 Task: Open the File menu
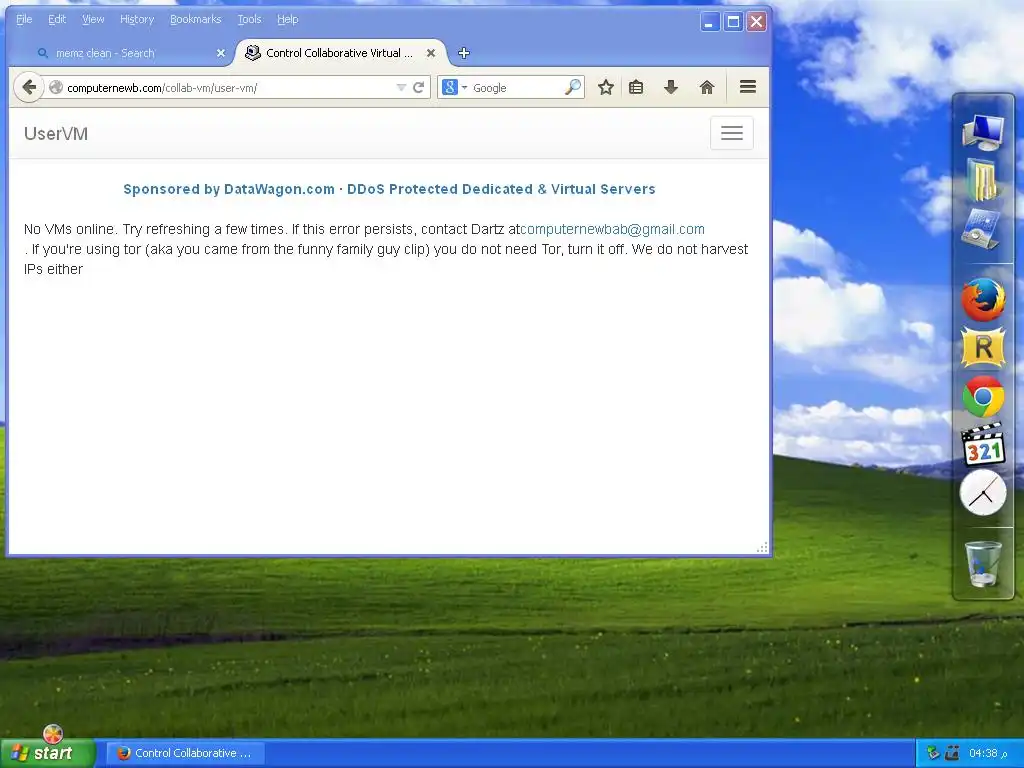(x=24, y=20)
